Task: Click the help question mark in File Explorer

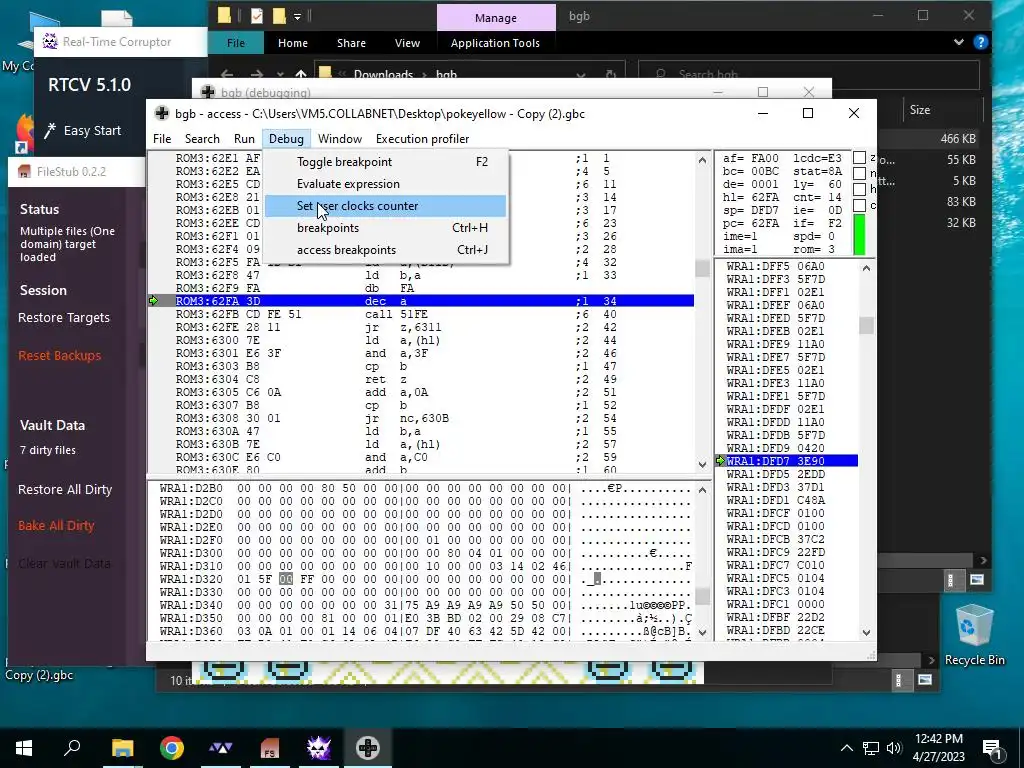Action: (980, 42)
